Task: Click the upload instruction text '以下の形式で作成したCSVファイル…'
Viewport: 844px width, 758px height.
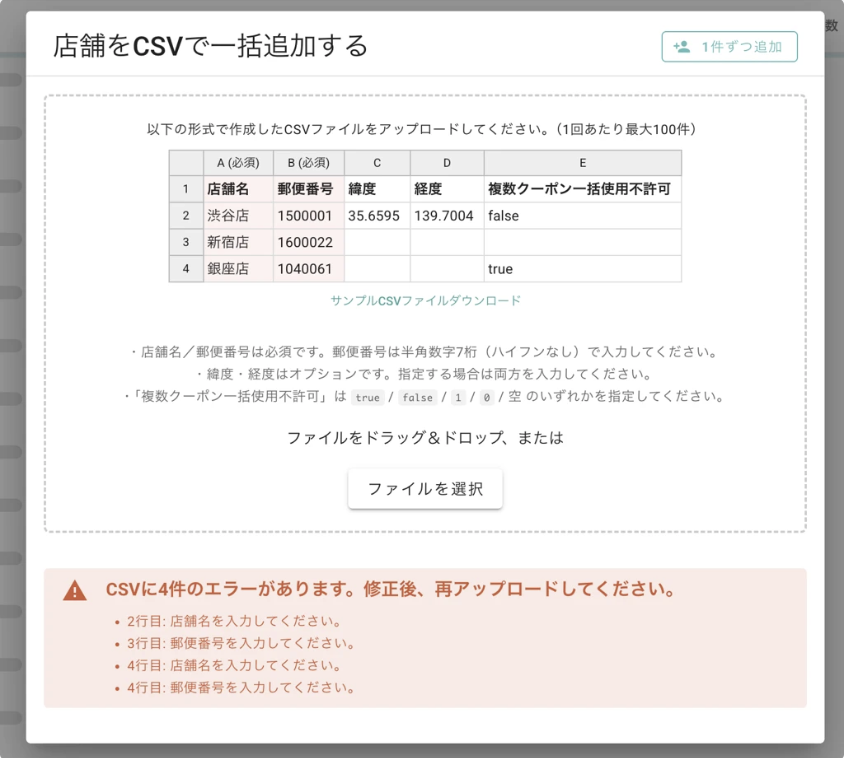Action: [422, 129]
